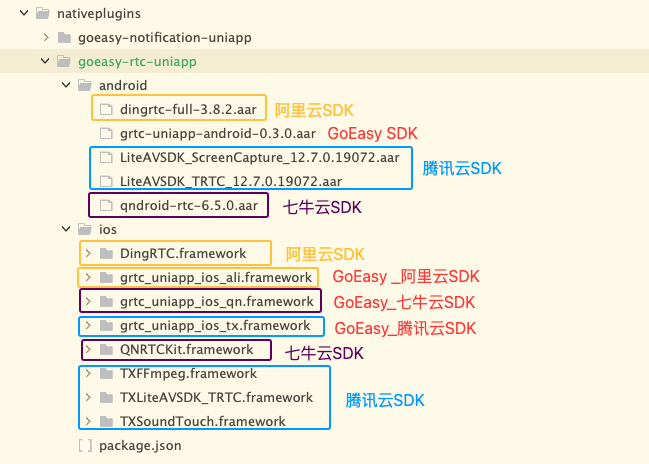
Task: Select the nativeplugins folder name
Action: click(99, 14)
